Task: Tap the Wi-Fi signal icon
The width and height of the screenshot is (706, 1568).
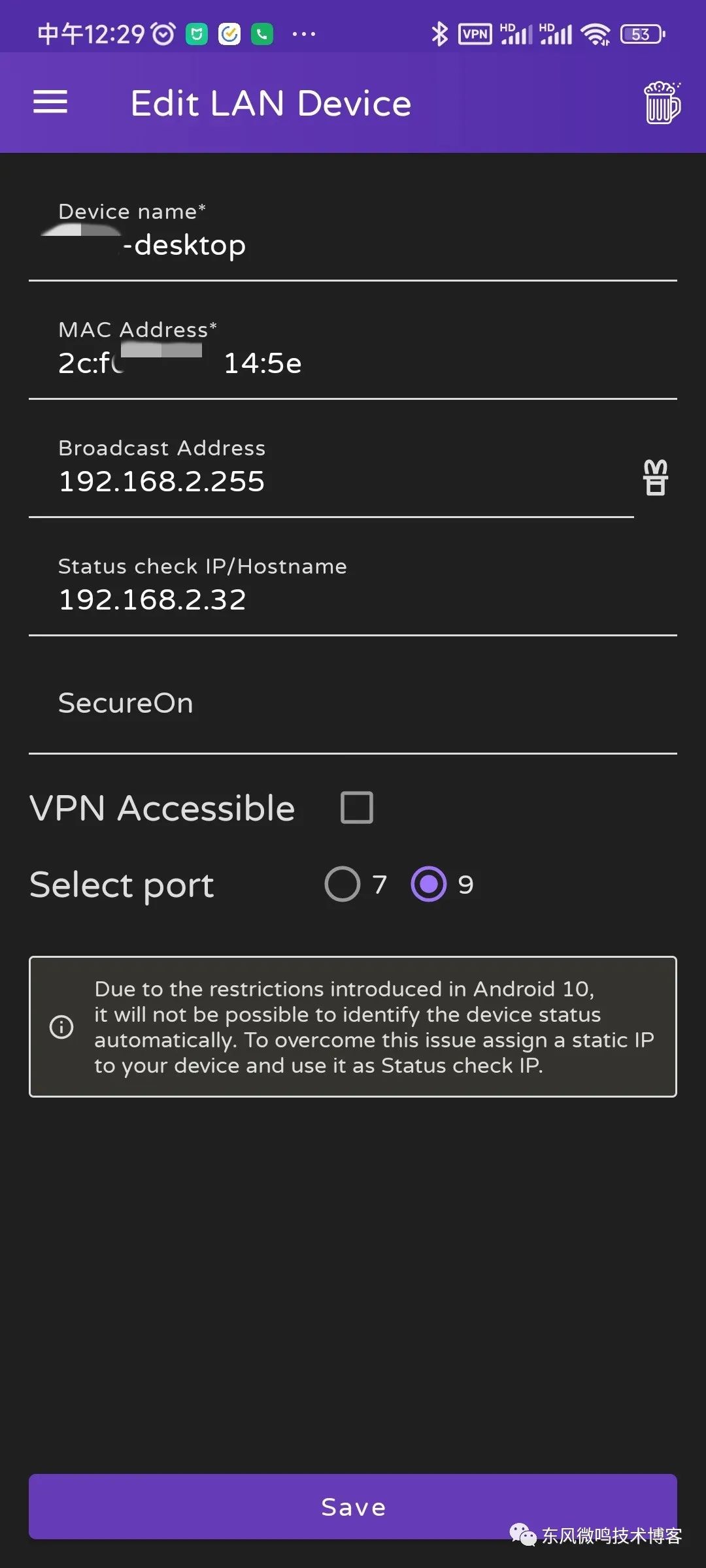Action: pyautogui.click(x=596, y=34)
